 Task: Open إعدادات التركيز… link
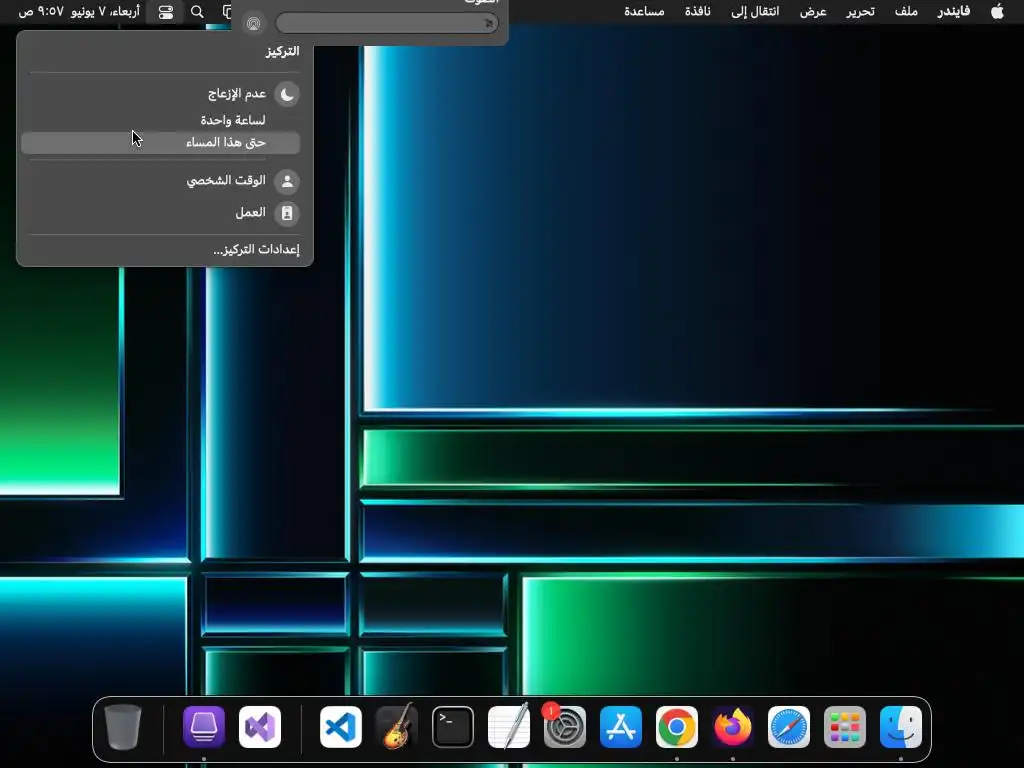coord(256,249)
